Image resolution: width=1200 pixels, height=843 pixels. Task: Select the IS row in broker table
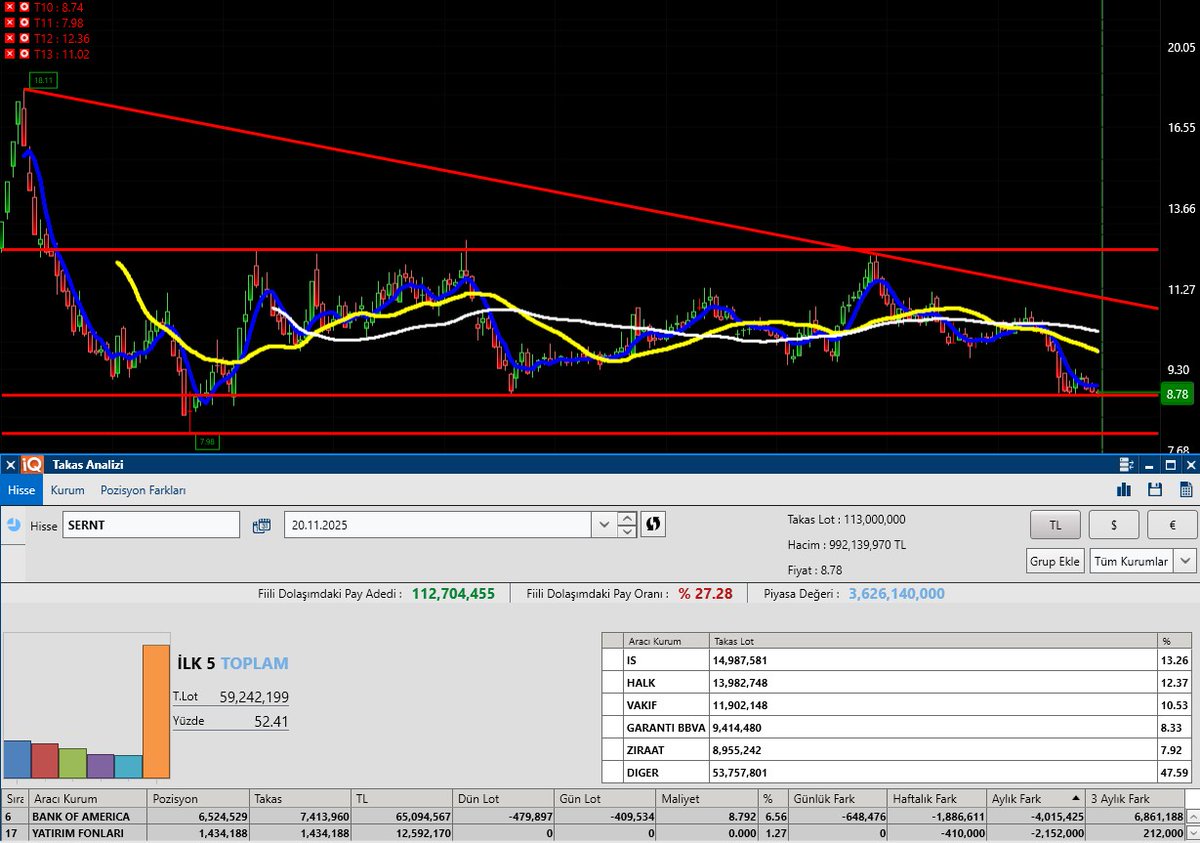pyautogui.click(x=897, y=660)
